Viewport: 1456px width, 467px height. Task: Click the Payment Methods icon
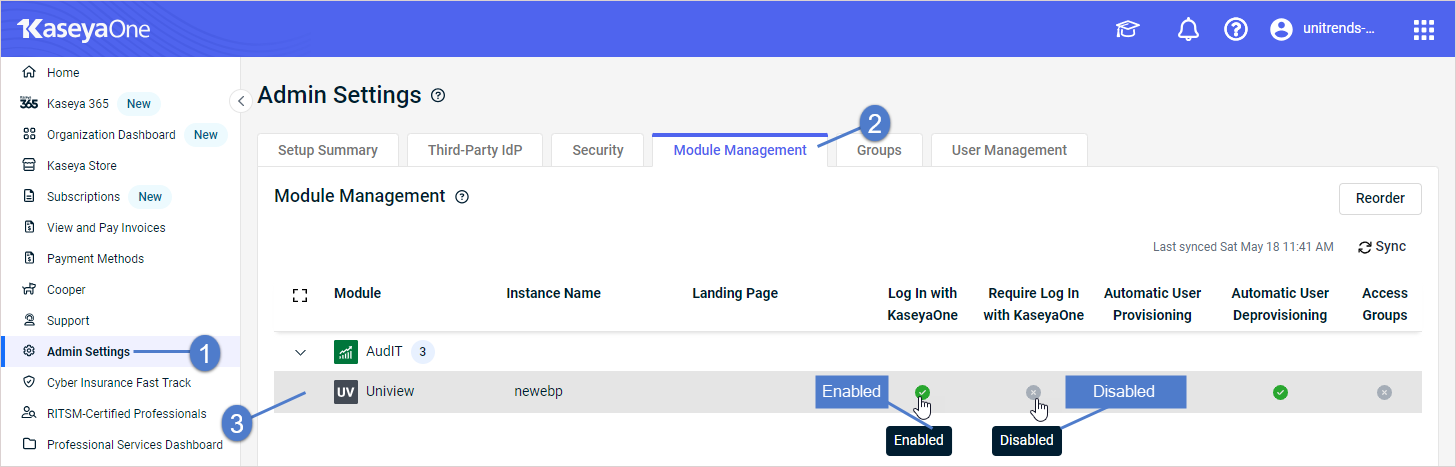(x=29, y=258)
